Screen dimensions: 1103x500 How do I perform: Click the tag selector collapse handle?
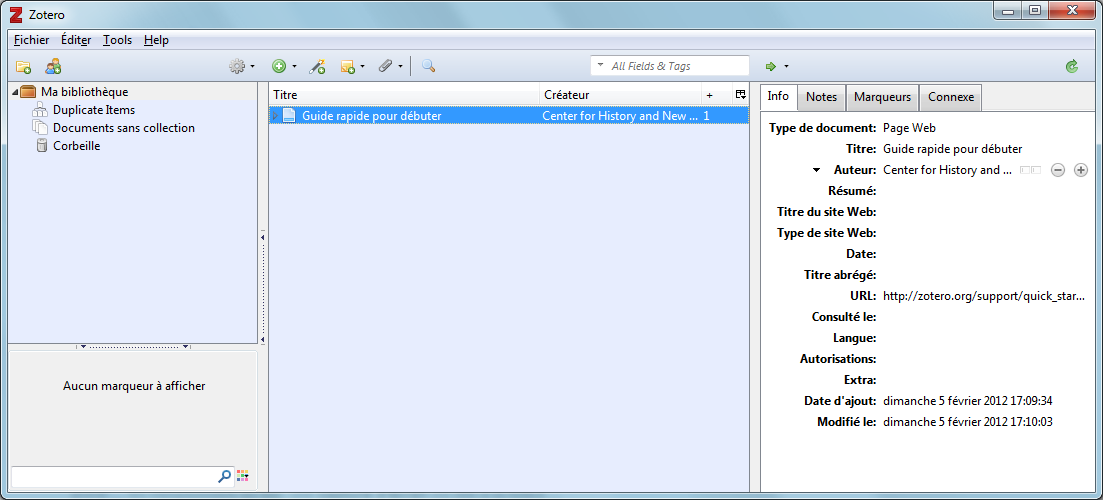pyautogui.click(x=133, y=347)
